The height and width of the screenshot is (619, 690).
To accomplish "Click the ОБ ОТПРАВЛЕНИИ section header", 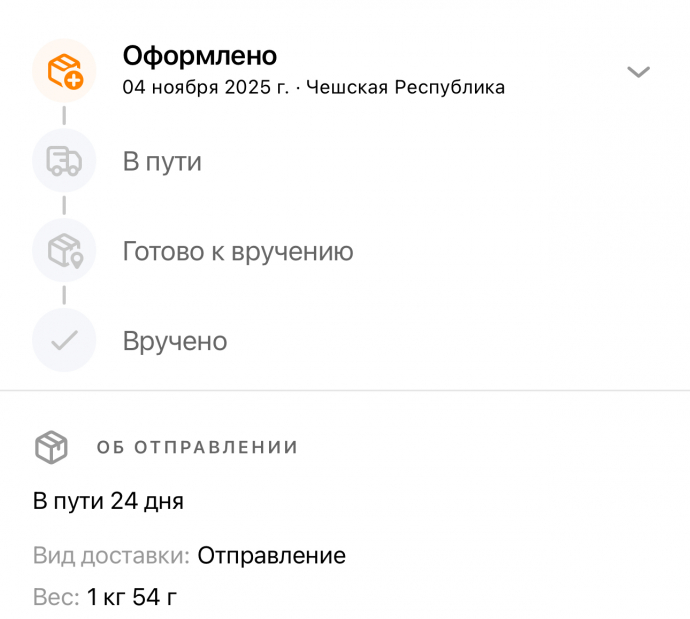I will pos(197,447).
